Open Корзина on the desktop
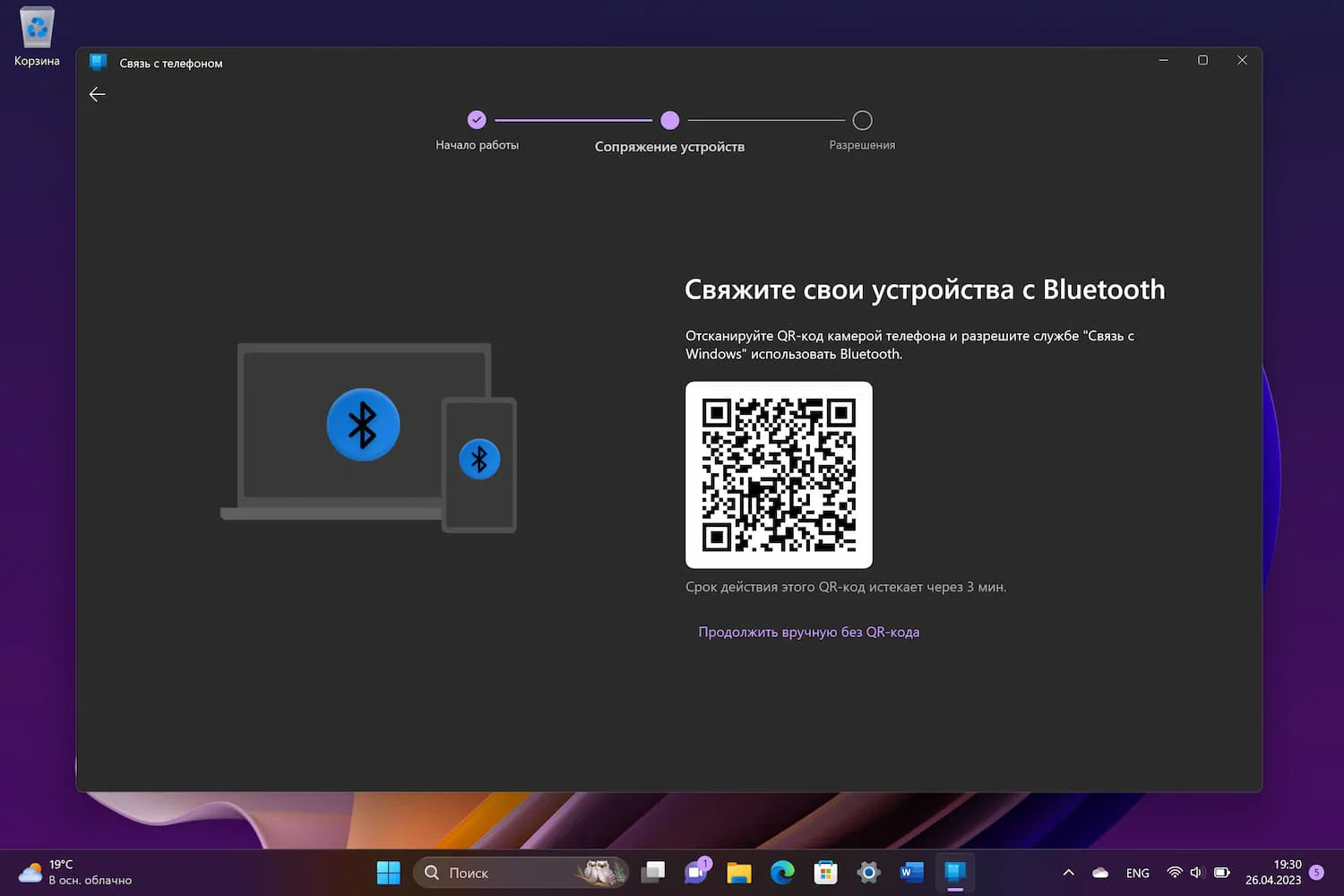1344x896 pixels. tap(37, 37)
